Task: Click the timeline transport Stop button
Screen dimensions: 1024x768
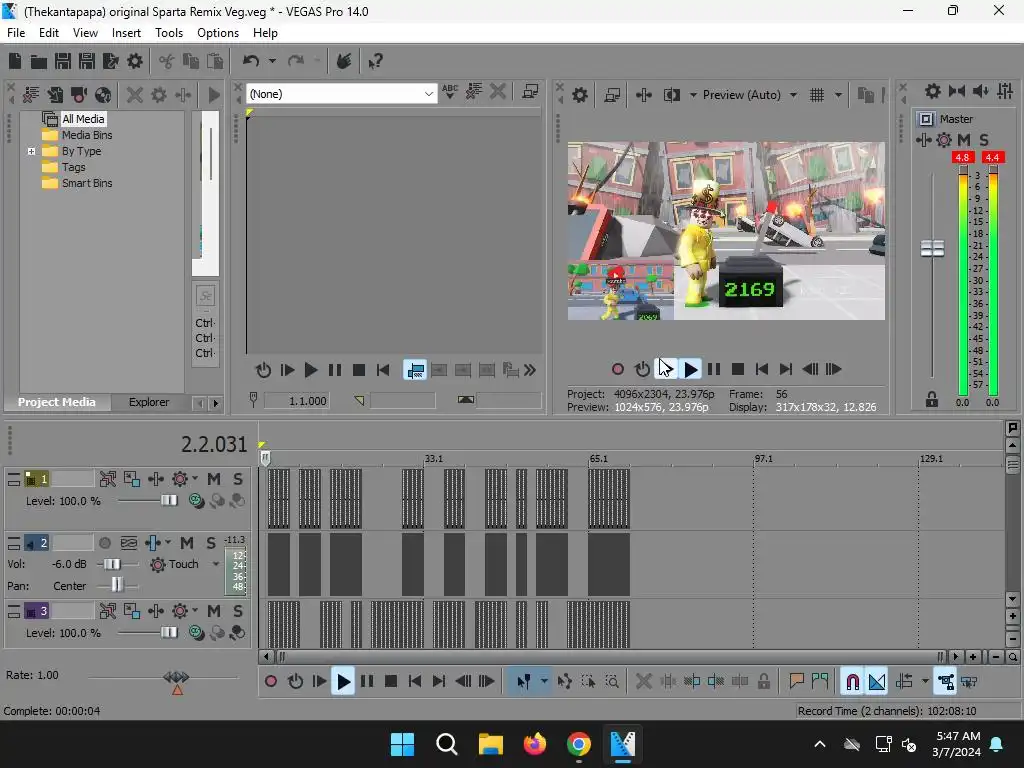Action: [x=391, y=682]
